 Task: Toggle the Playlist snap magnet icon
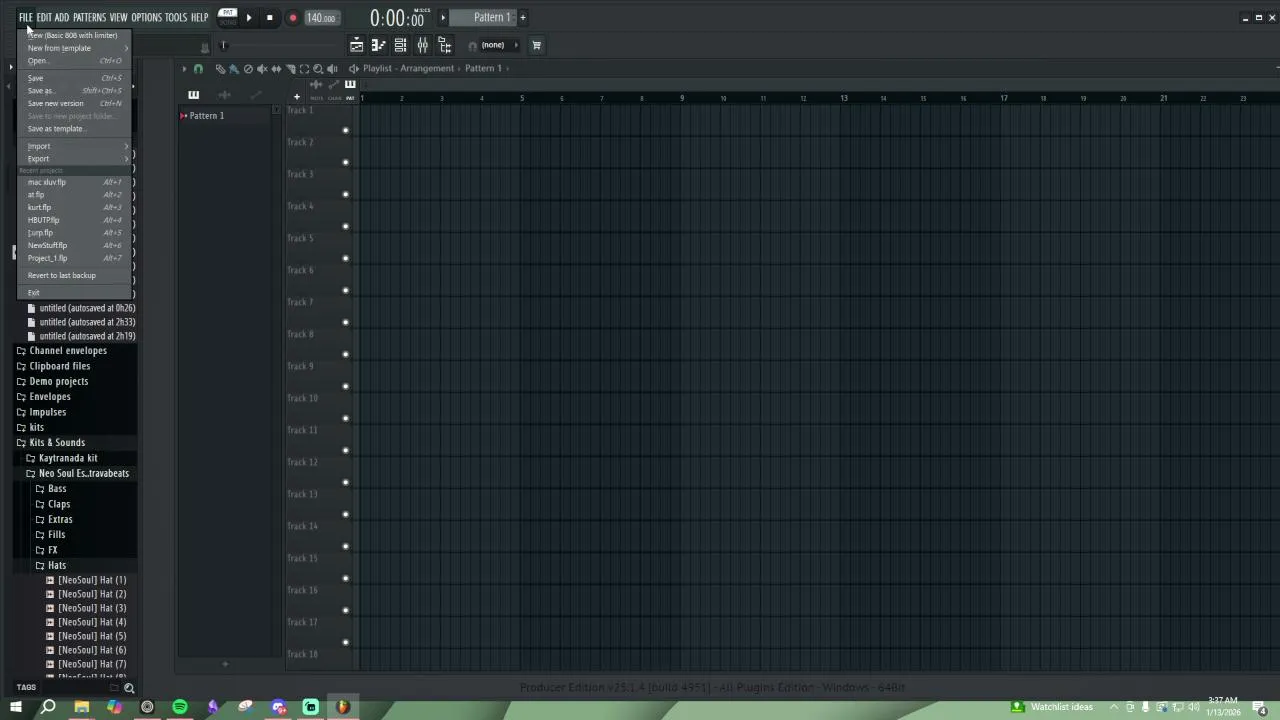coord(198,69)
